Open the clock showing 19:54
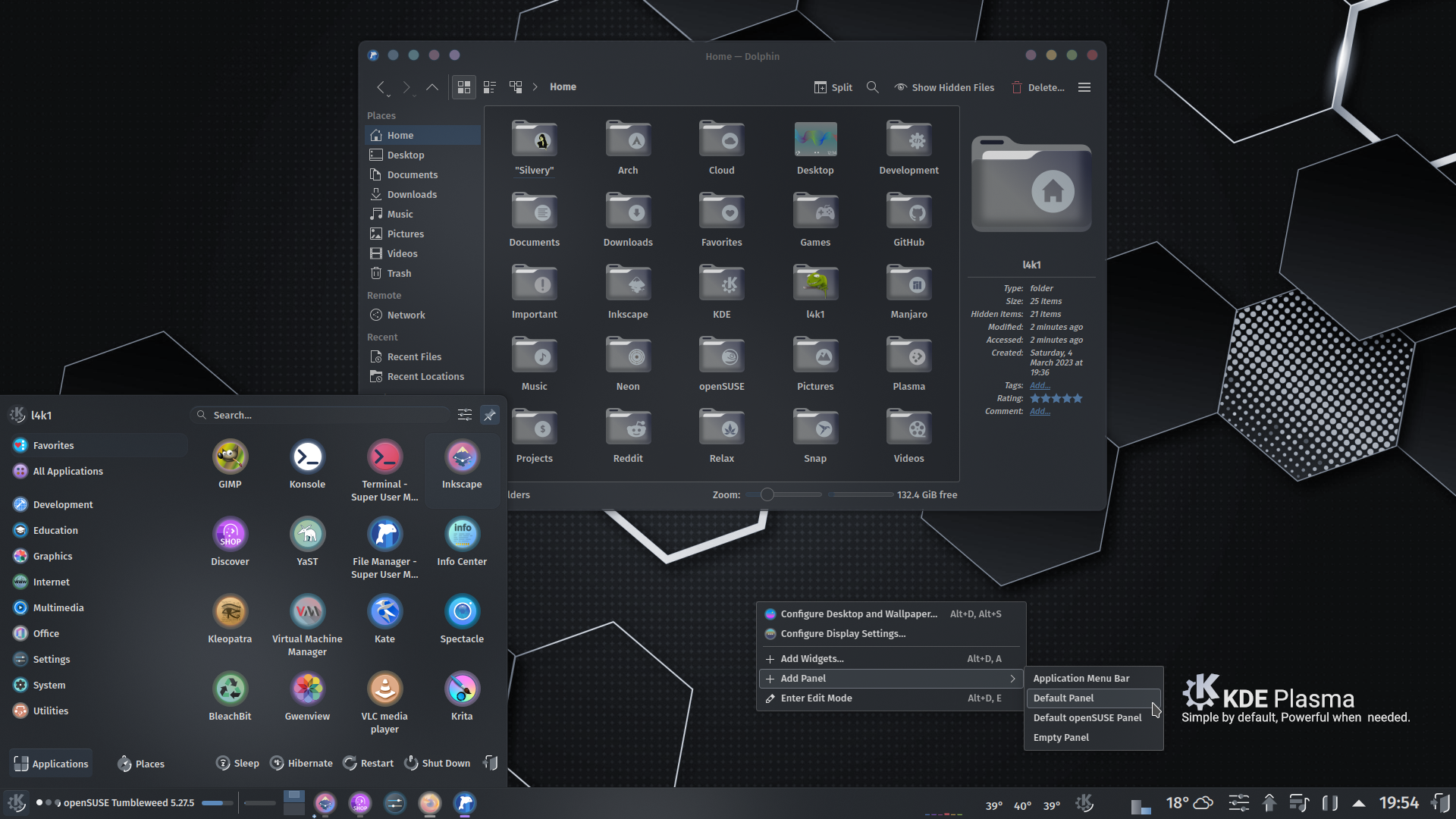1456x819 pixels. (1399, 803)
